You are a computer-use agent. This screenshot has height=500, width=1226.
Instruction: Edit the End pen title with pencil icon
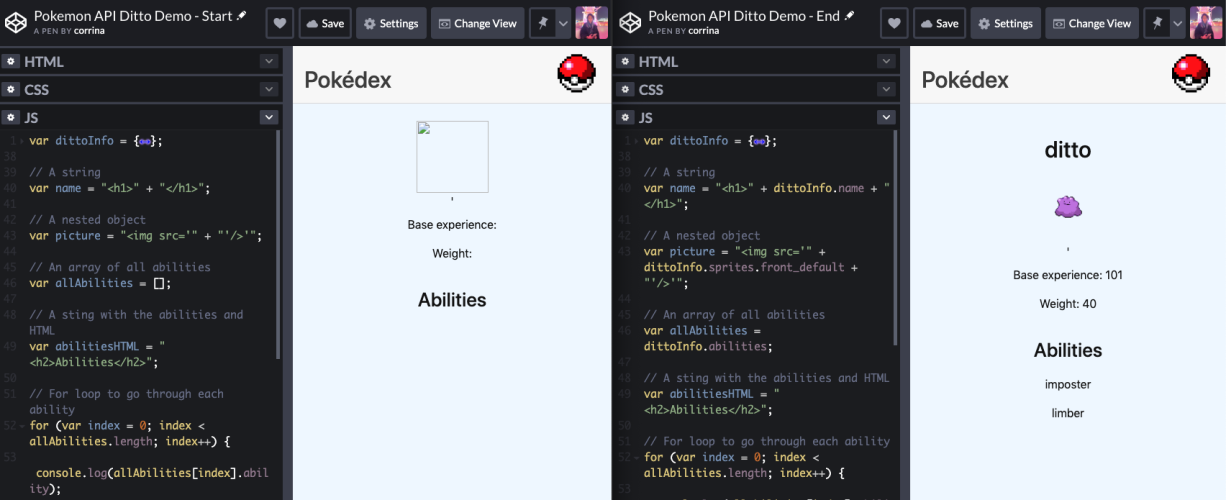point(850,16)
